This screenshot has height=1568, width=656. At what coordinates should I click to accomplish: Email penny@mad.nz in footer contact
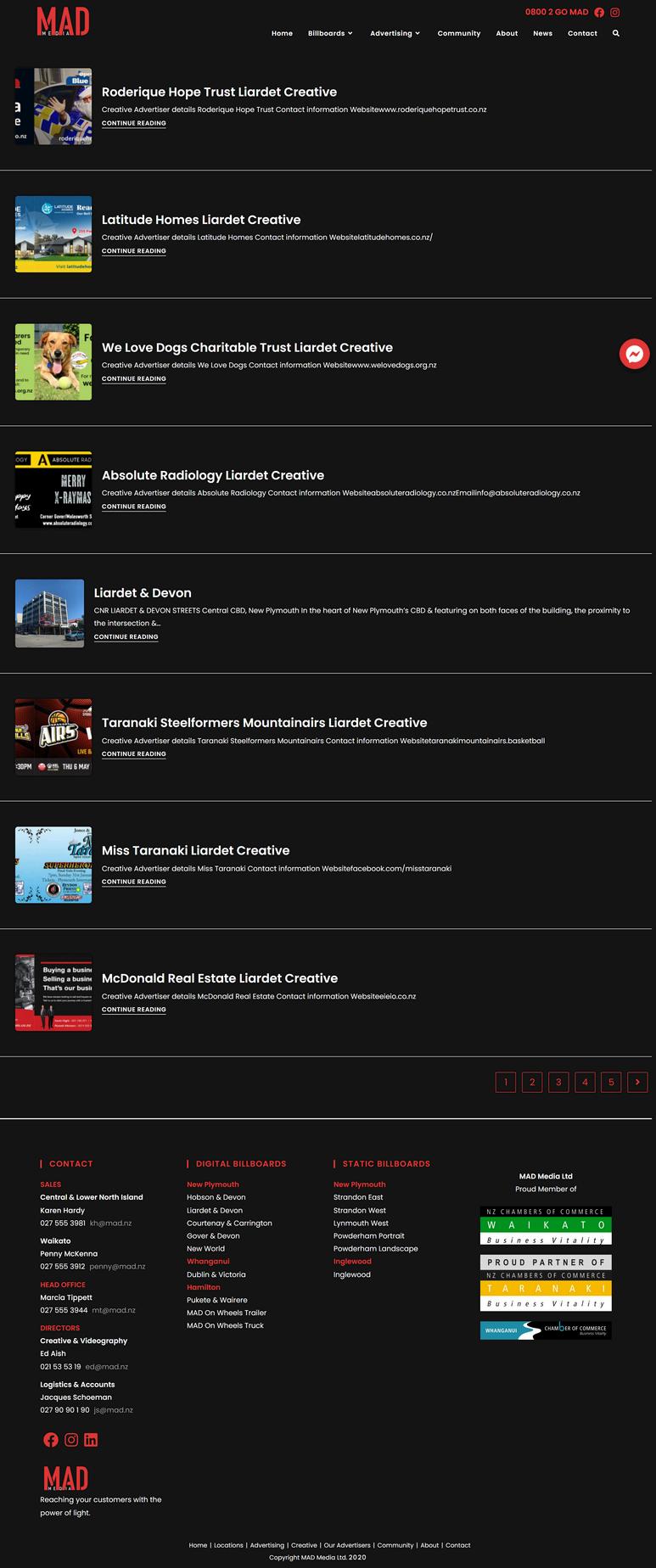click(x=117, y=1267)
